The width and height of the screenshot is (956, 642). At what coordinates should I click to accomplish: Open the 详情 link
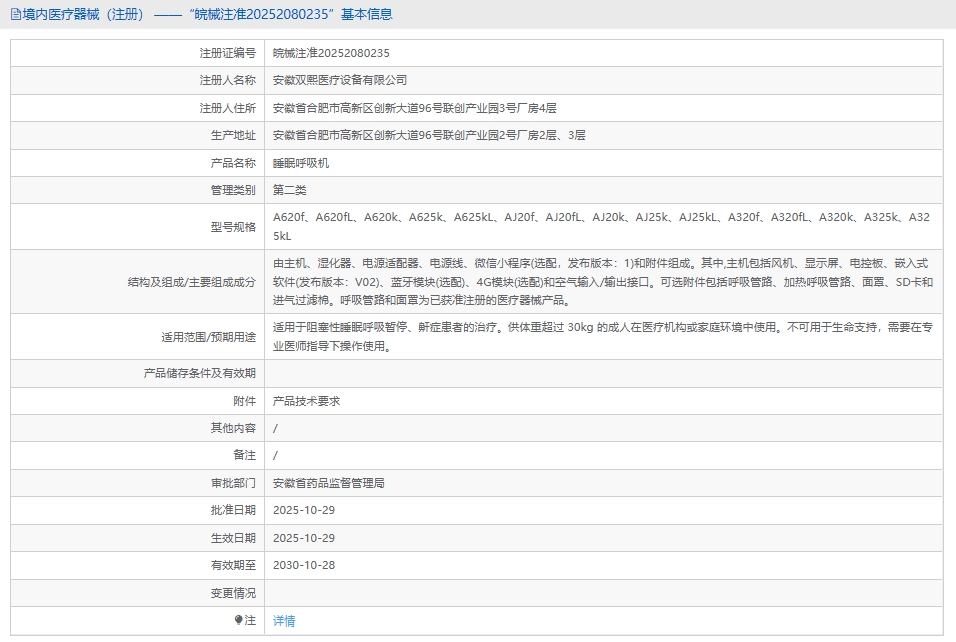click(x=284, y=621)
